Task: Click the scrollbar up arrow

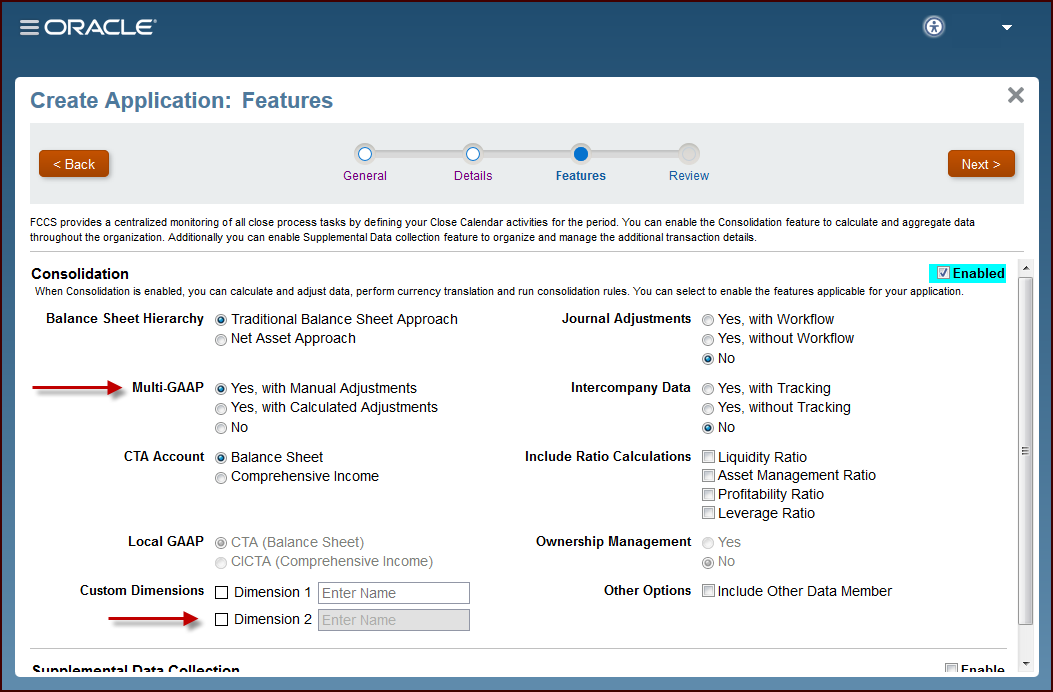Action: click(x=1025, y=267)
